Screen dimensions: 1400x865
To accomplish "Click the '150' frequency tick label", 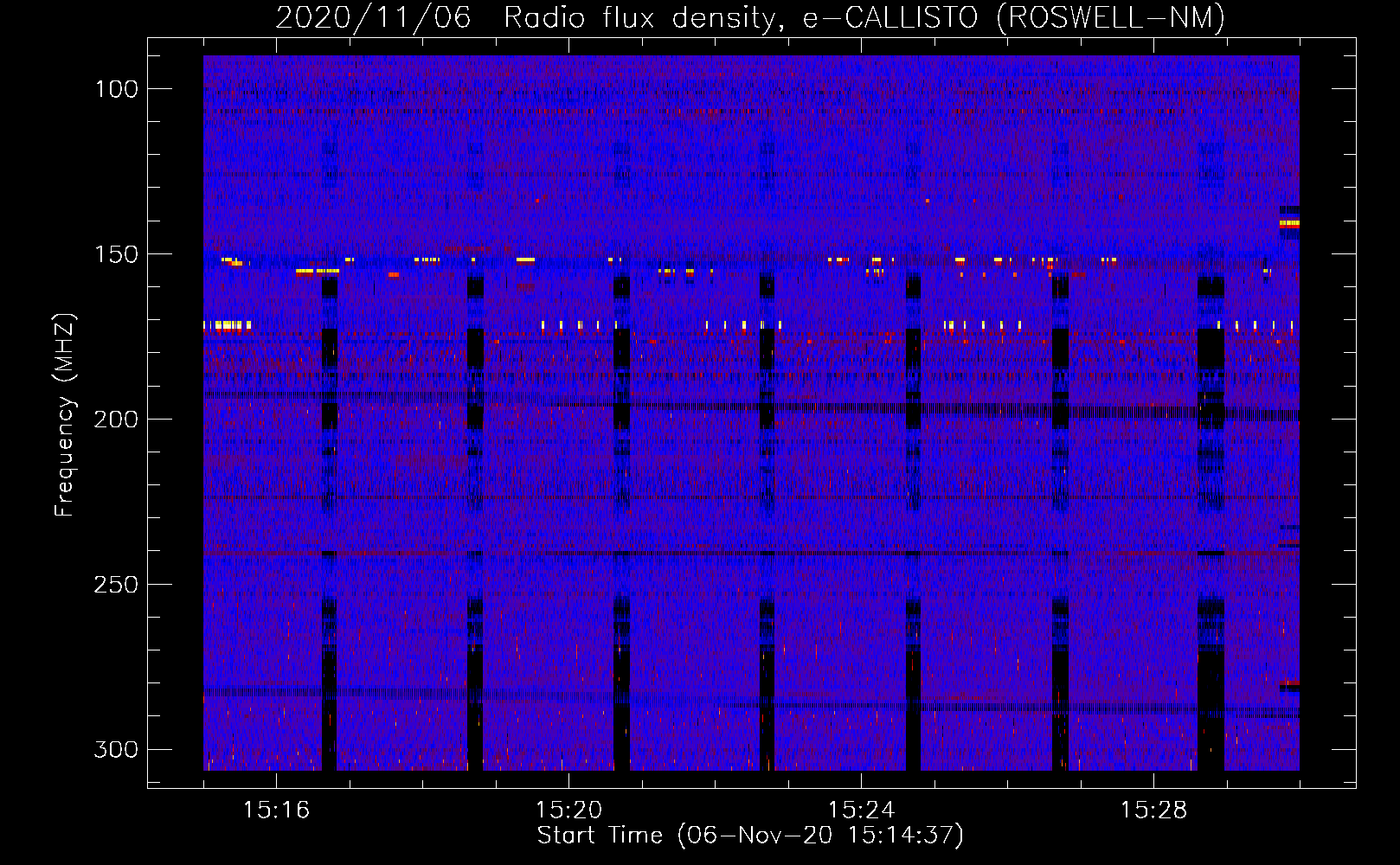I will click(116, 254).
